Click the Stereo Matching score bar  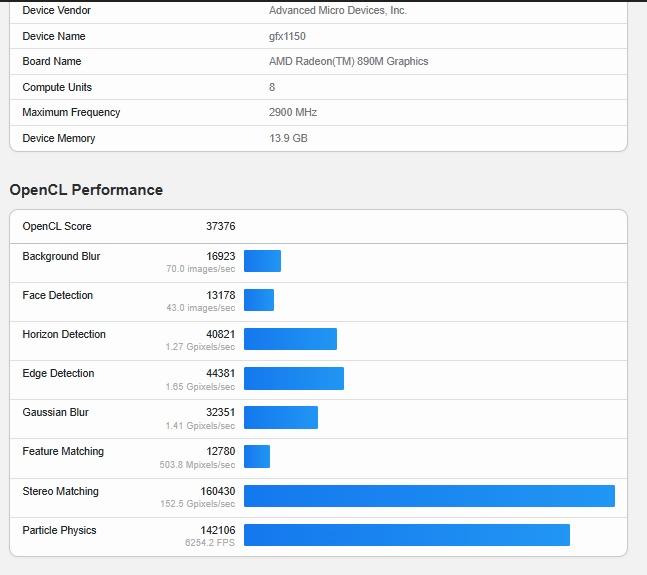point(429,496)
